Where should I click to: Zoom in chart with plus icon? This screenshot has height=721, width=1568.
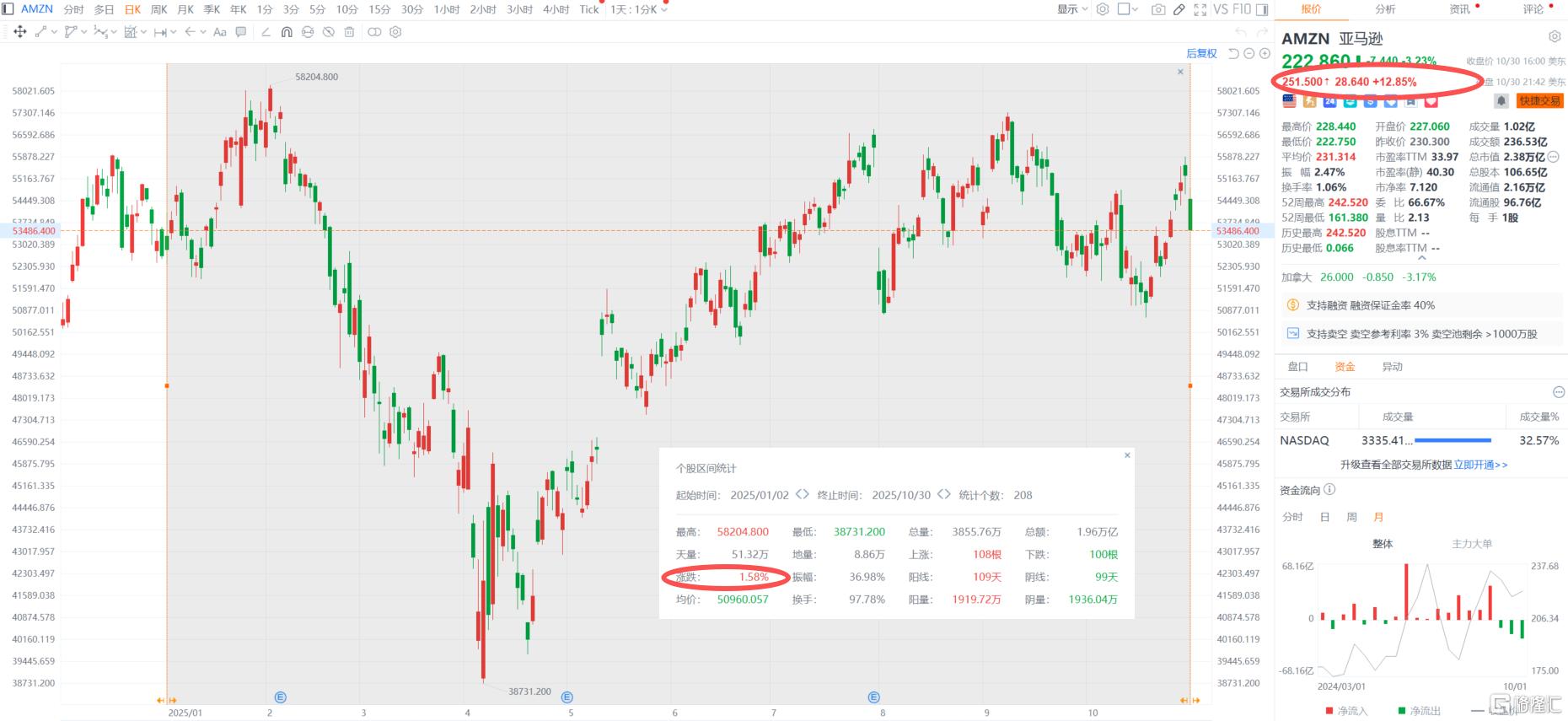(1265, 53)
